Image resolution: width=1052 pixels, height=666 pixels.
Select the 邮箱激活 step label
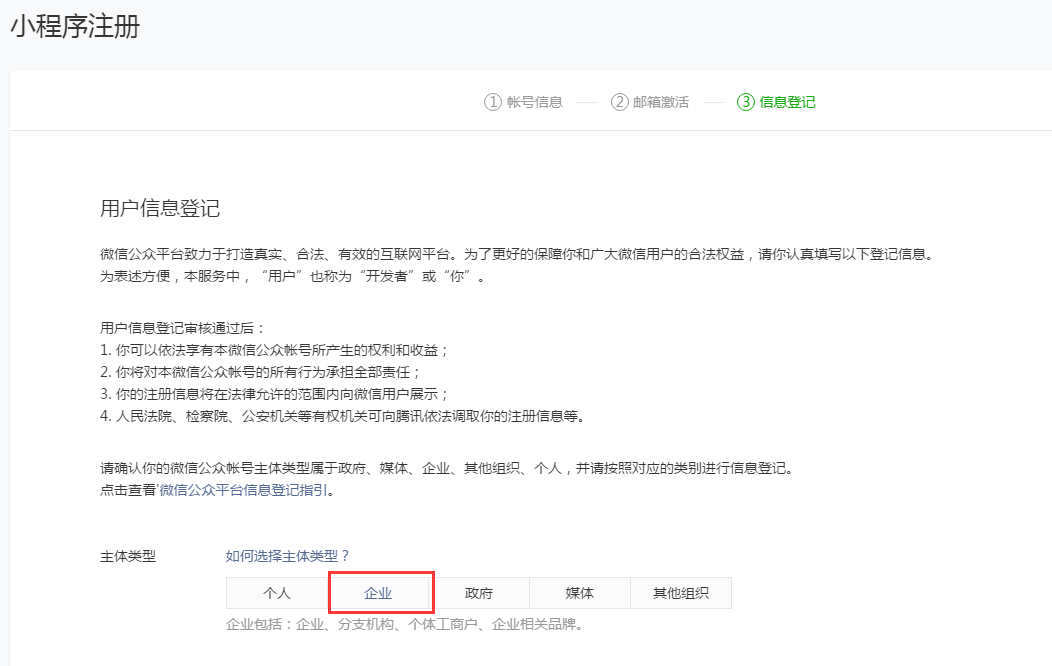661,102
